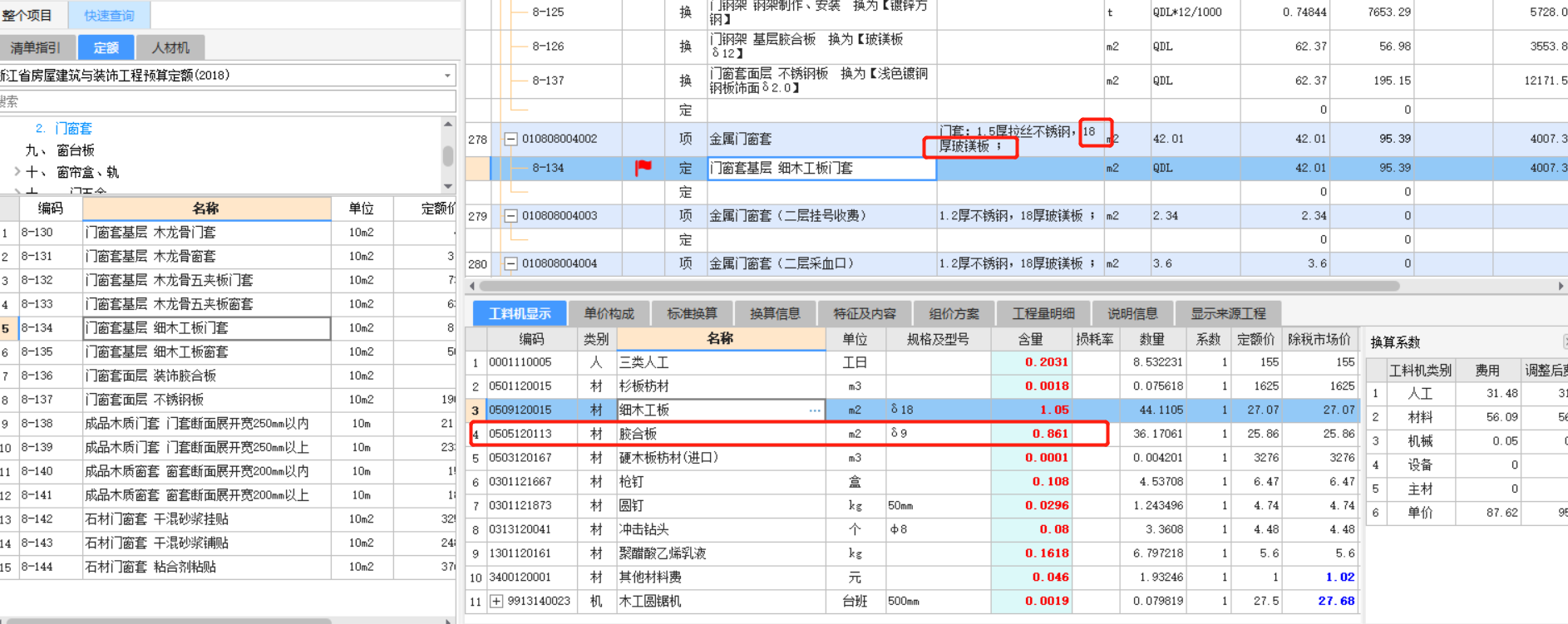
Task: Select quota row 8-135 细木工板窗套
Action: click(x=228, y=352)
